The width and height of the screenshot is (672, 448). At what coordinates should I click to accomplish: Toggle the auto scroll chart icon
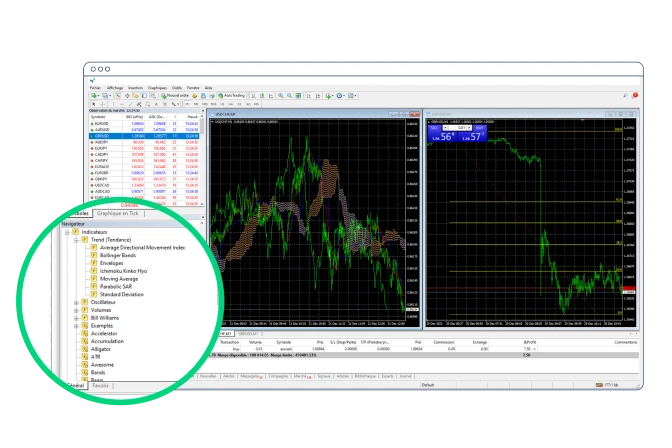(309, 96)
